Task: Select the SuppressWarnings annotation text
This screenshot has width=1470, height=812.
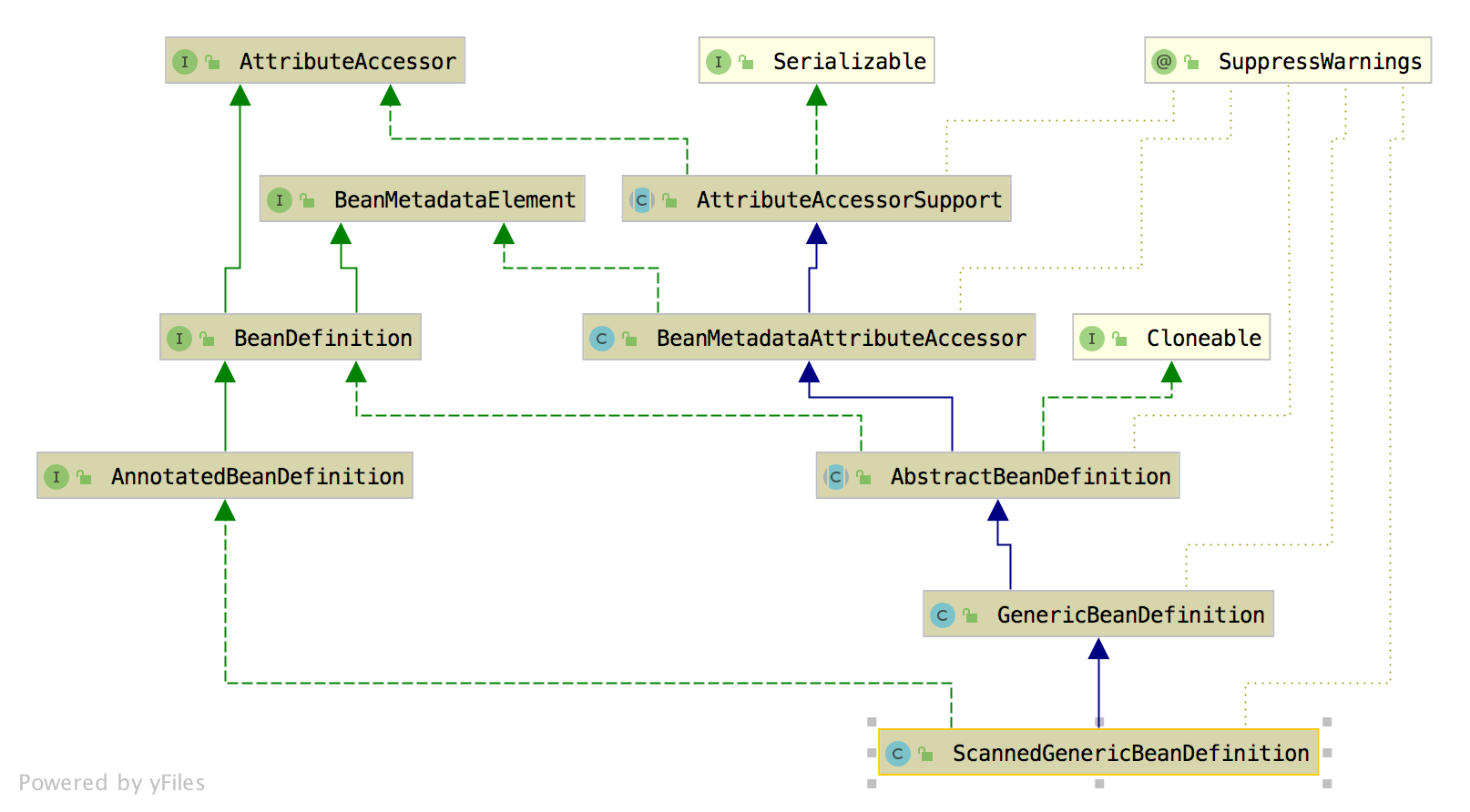Action: pyautogui.click(x=1320, y=61)
